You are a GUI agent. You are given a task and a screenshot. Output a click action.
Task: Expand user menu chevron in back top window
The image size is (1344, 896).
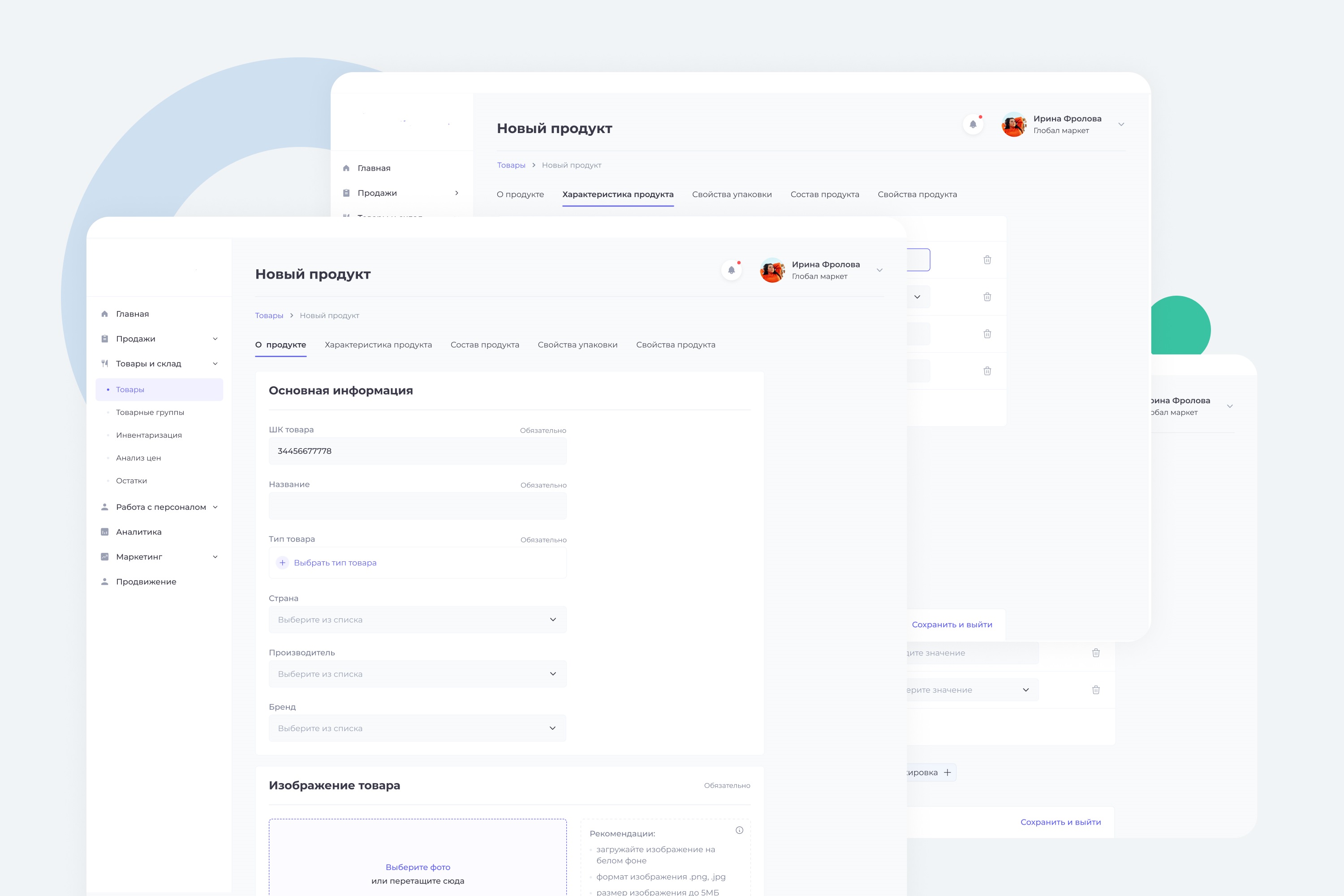(1121, 125)
